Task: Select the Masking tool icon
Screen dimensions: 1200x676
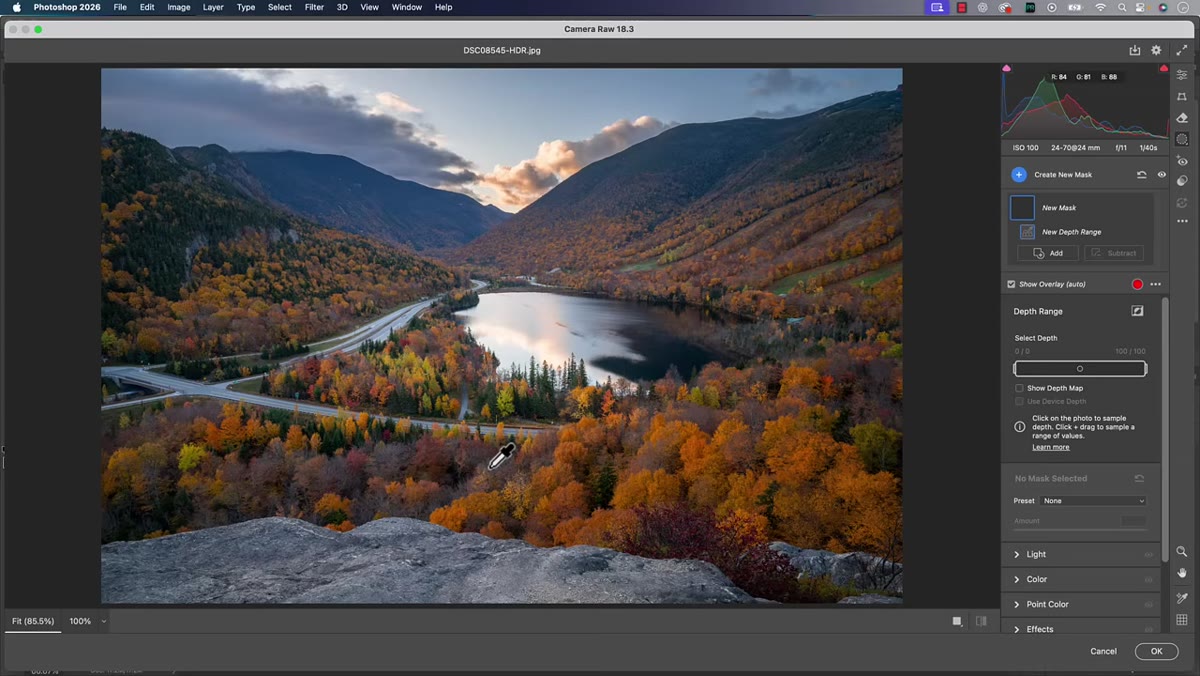Action: [1182, 139]
